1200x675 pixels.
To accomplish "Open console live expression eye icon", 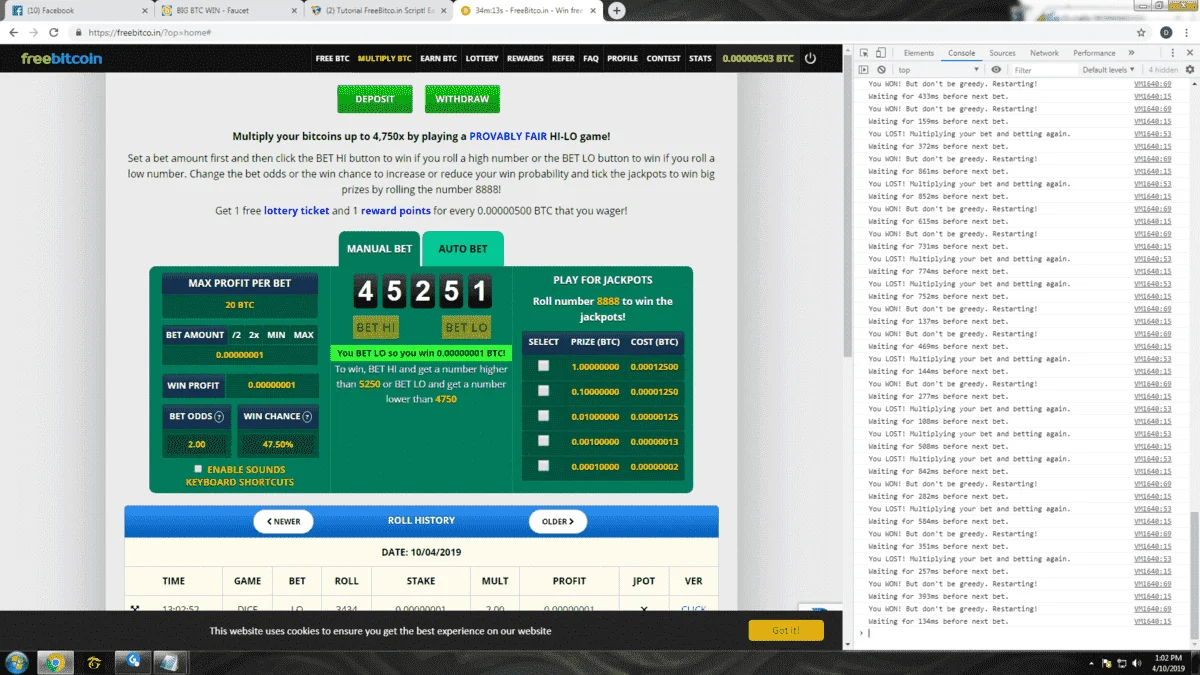I will pyautogui.click(x=996, y=70).
